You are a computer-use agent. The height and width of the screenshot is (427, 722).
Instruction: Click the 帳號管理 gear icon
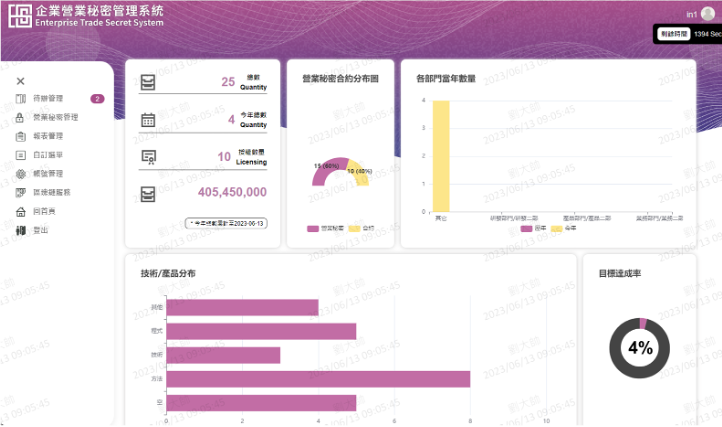point(21,174)
